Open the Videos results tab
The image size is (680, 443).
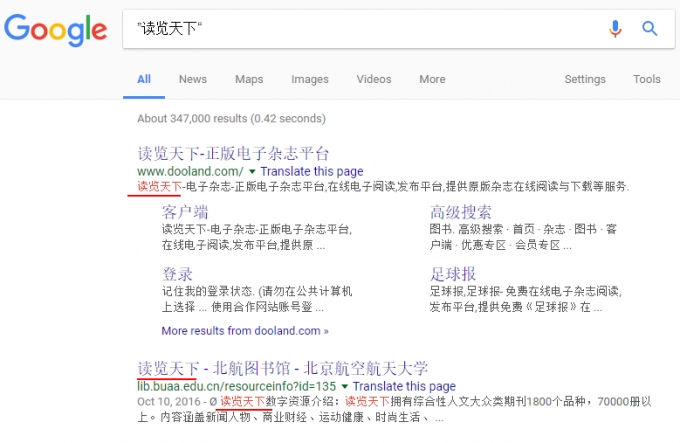374,79
